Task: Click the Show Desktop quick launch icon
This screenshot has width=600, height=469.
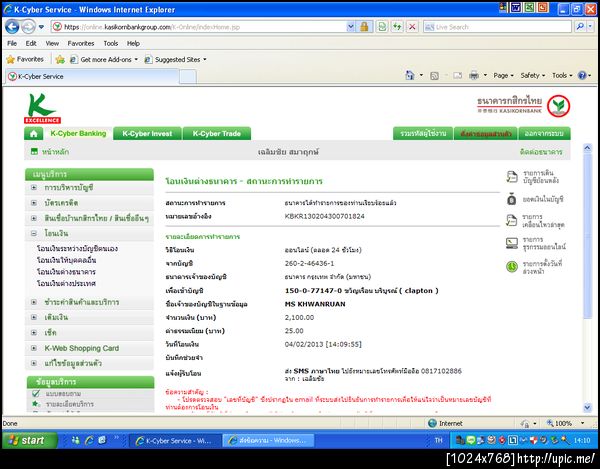Action: coord(102,440)
